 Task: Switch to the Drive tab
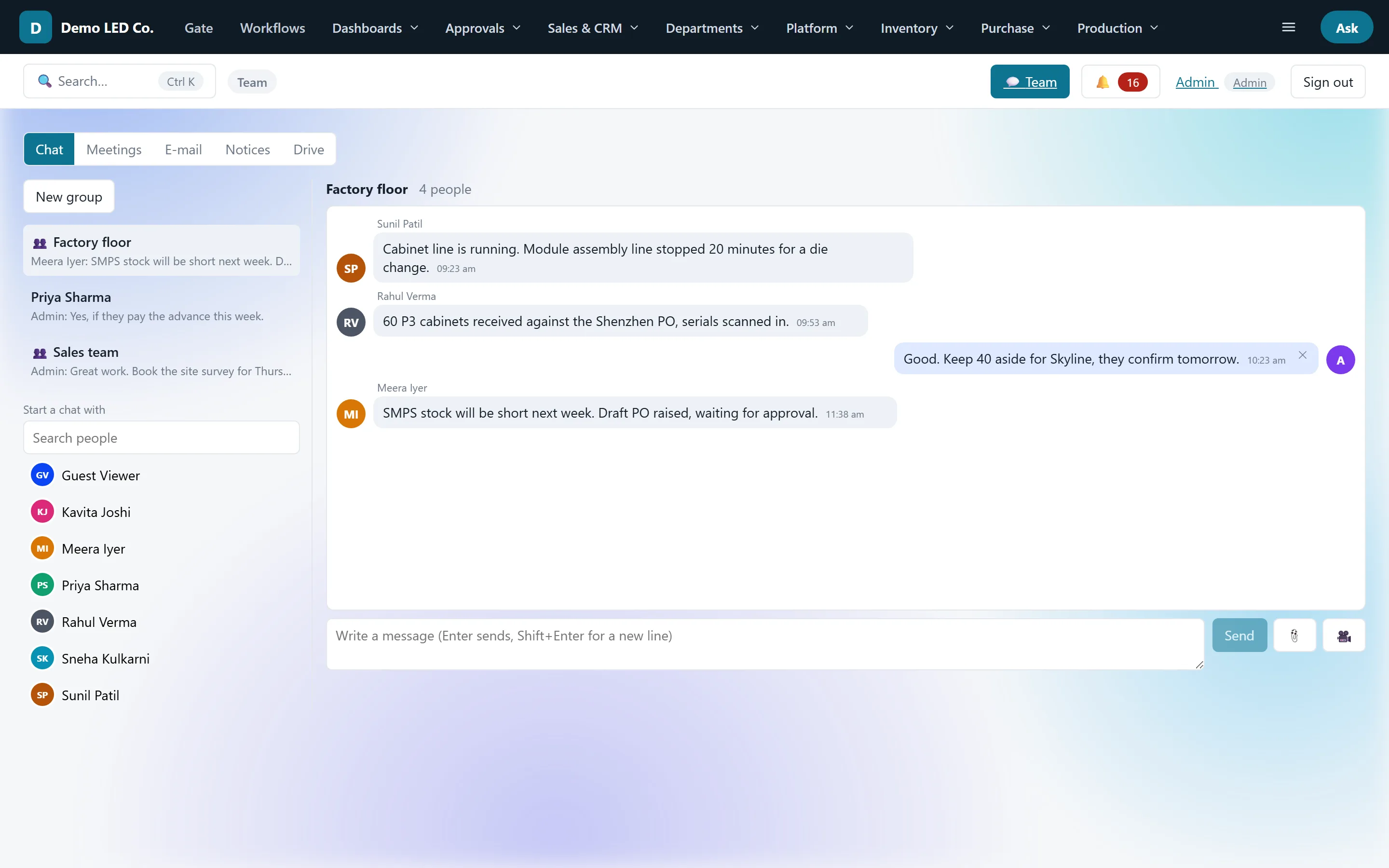pyautogui.click(x=308, y=149)
